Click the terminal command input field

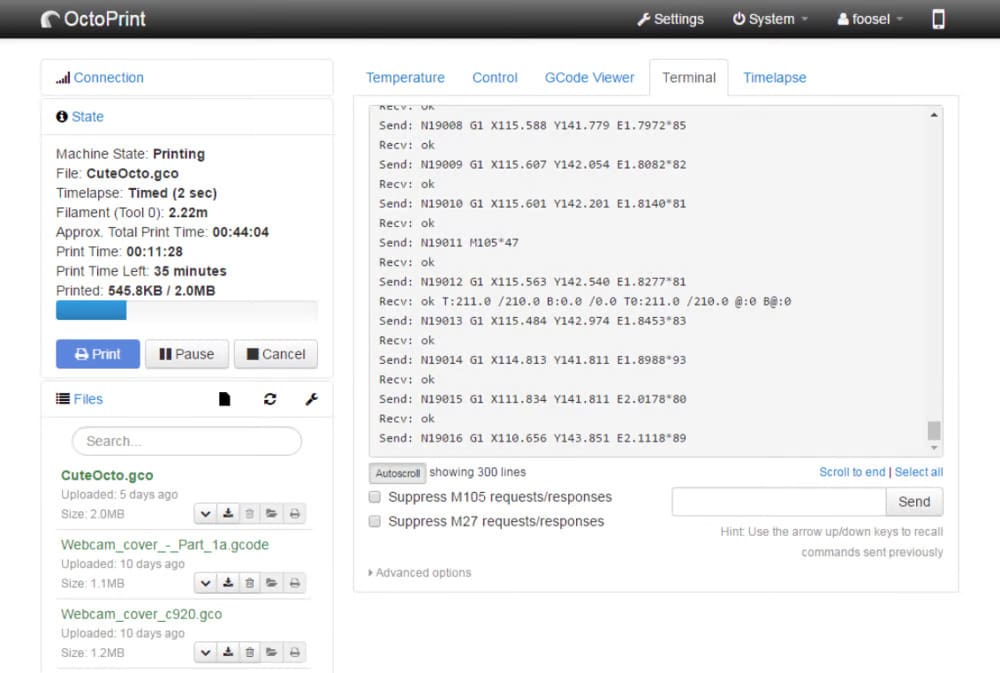[x=779, y=502]
